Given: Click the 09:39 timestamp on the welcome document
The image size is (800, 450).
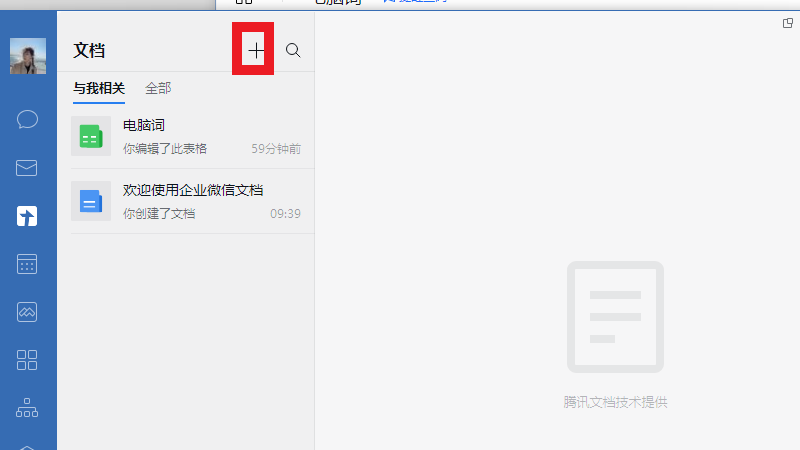Looking at the screenshot, I should pyautogui.click(x=285, y=214).
